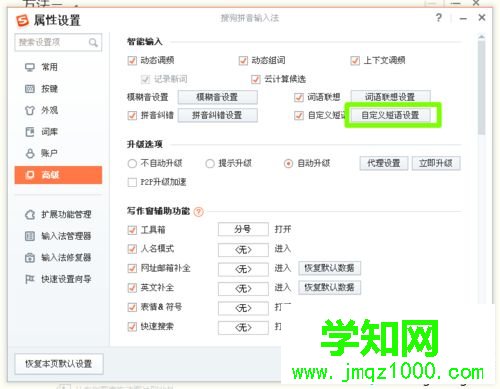Toggle 动态调频 checkbox
Viewport: 500px width, 389px height.
point(132,61)
